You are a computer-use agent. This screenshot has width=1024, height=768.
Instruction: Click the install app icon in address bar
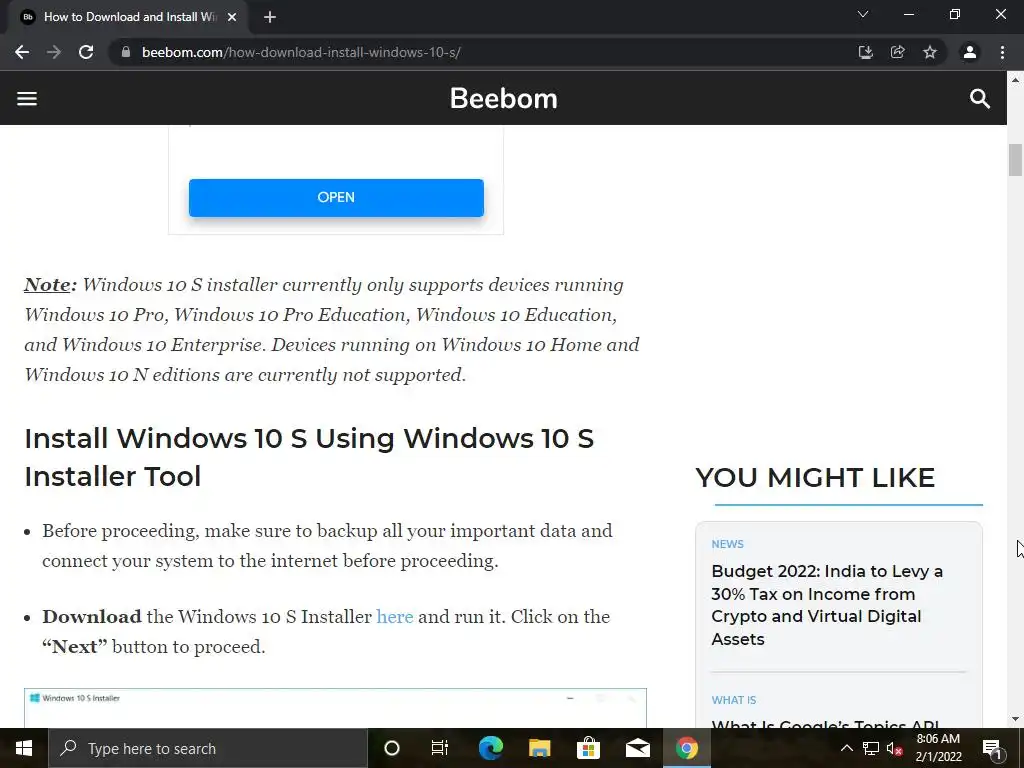coord(865,52)
